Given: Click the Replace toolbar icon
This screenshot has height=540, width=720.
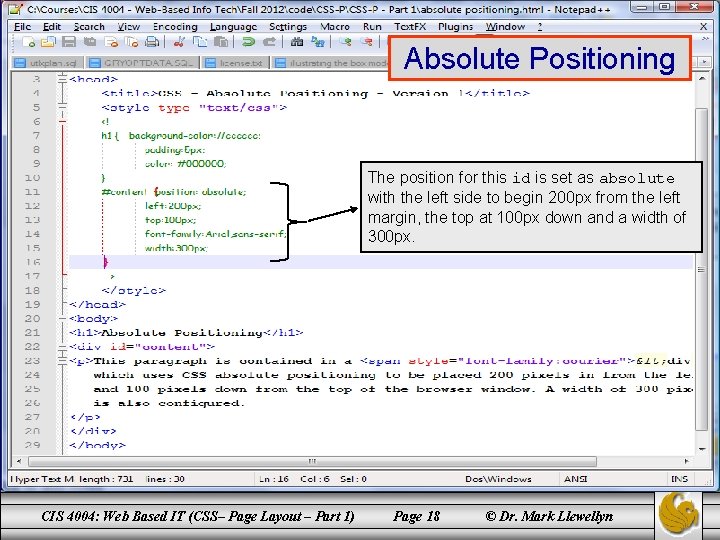Looking at the screenshot, I should pyautogui.click(x=317, y=42).
